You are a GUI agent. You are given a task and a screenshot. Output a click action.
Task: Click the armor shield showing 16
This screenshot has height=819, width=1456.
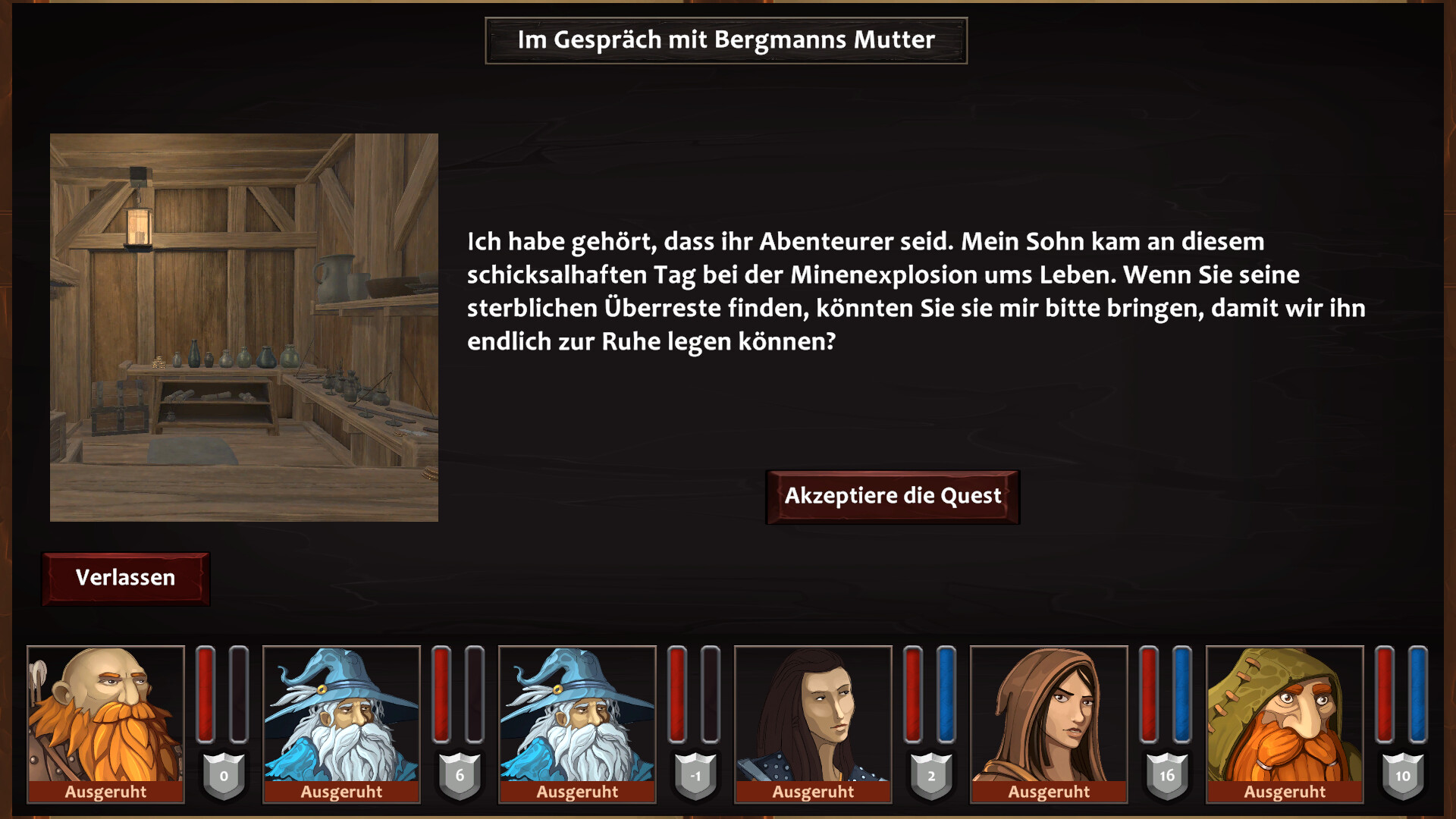pos(1167,776)
